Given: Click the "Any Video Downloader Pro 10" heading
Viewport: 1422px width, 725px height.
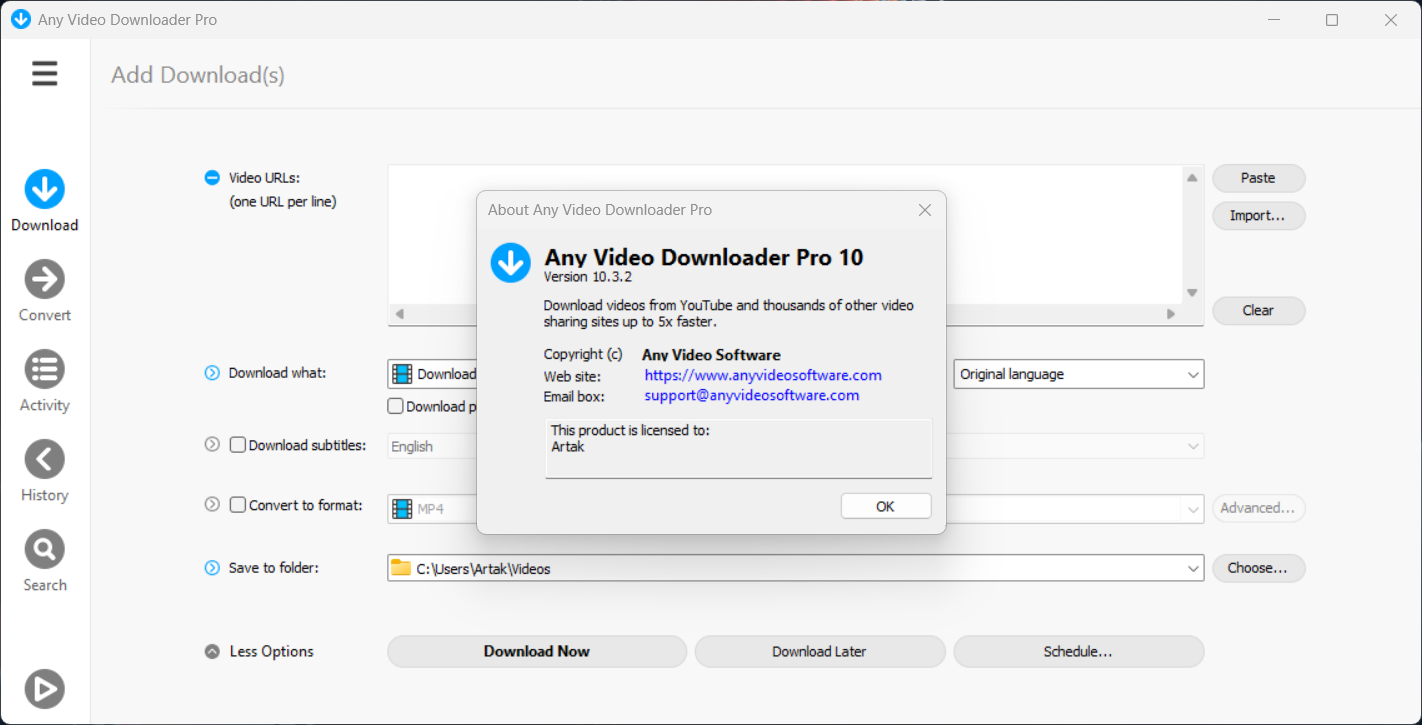Looking at the screenshot, I should [x=704, y=257].
